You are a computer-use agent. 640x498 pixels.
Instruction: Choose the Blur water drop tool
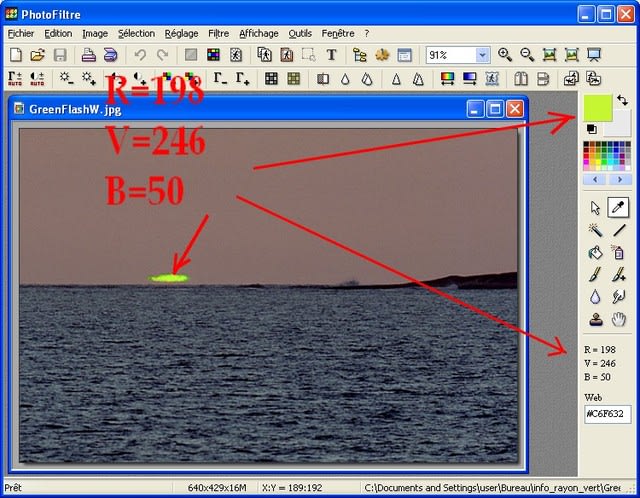[596, 297]
